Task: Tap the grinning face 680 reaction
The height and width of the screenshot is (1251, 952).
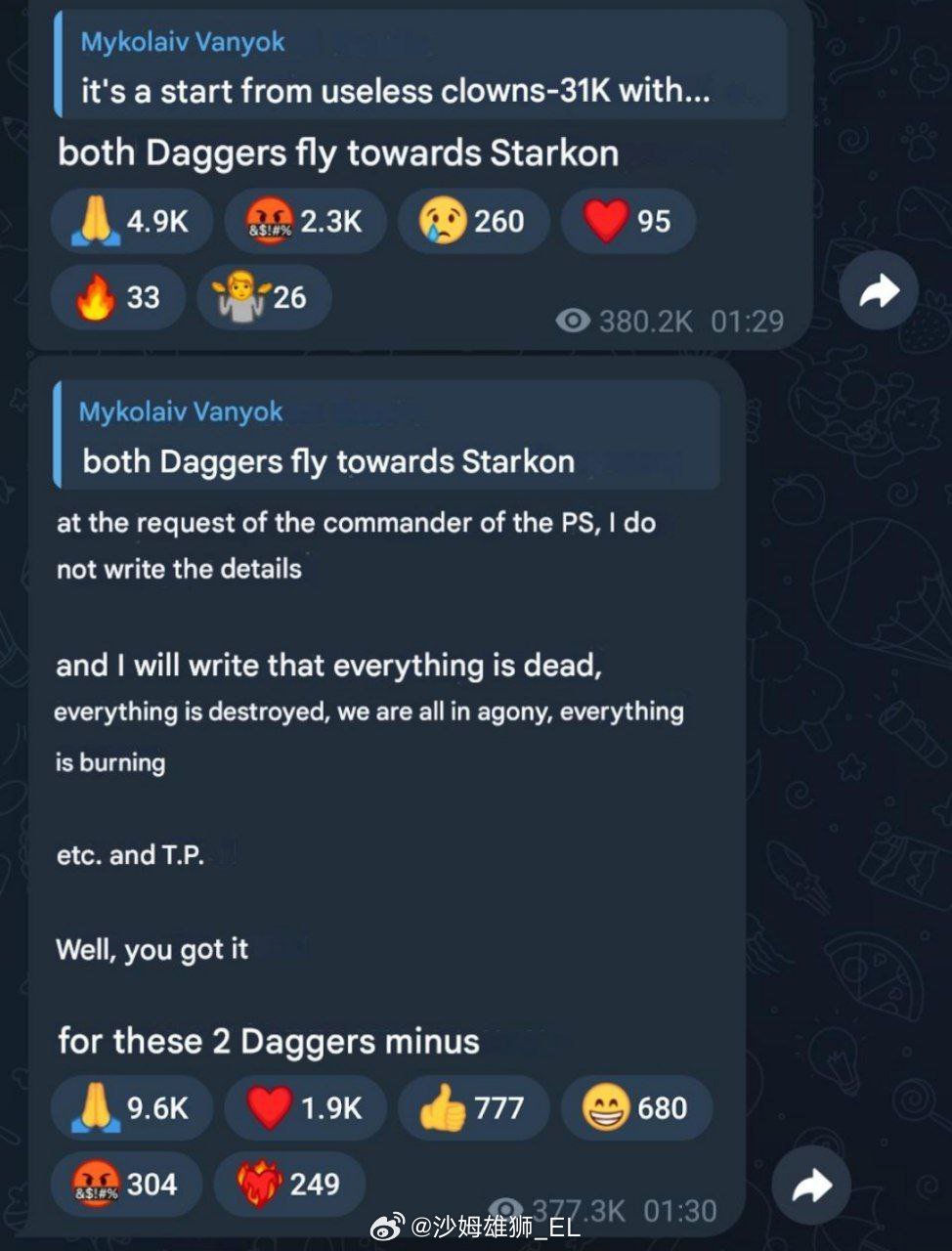Action: 636,1108
